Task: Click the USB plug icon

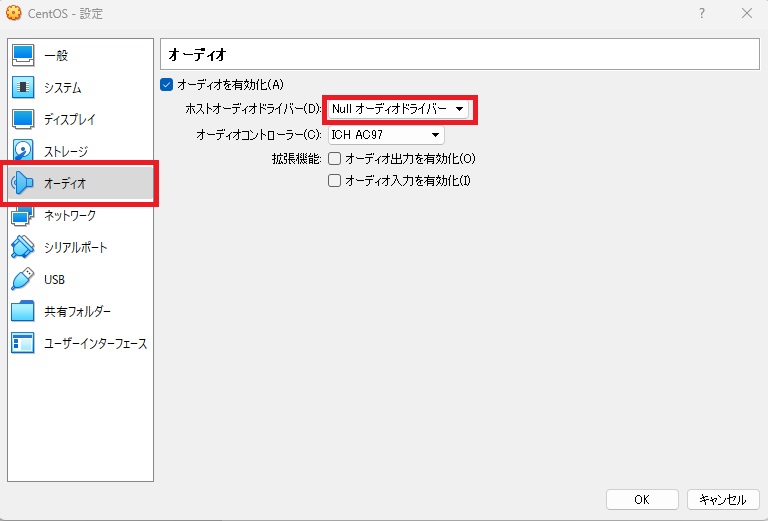Action: 23,279
